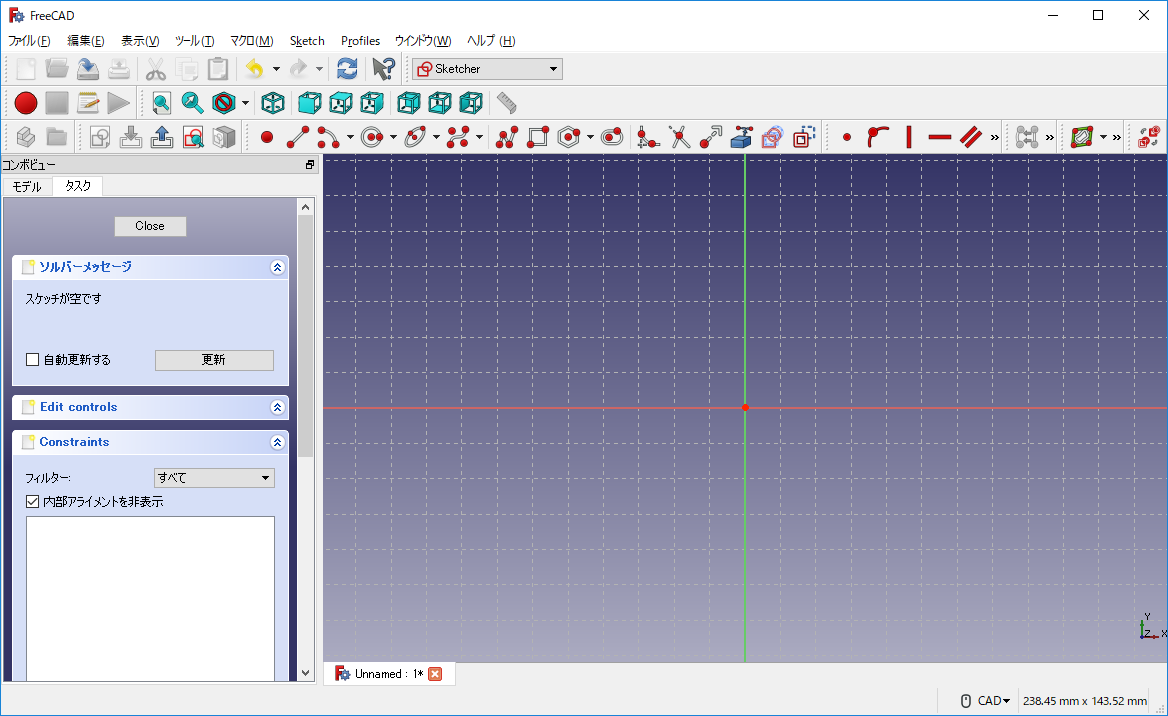Click the Refresh recompute icon

(x=347, y=69)
